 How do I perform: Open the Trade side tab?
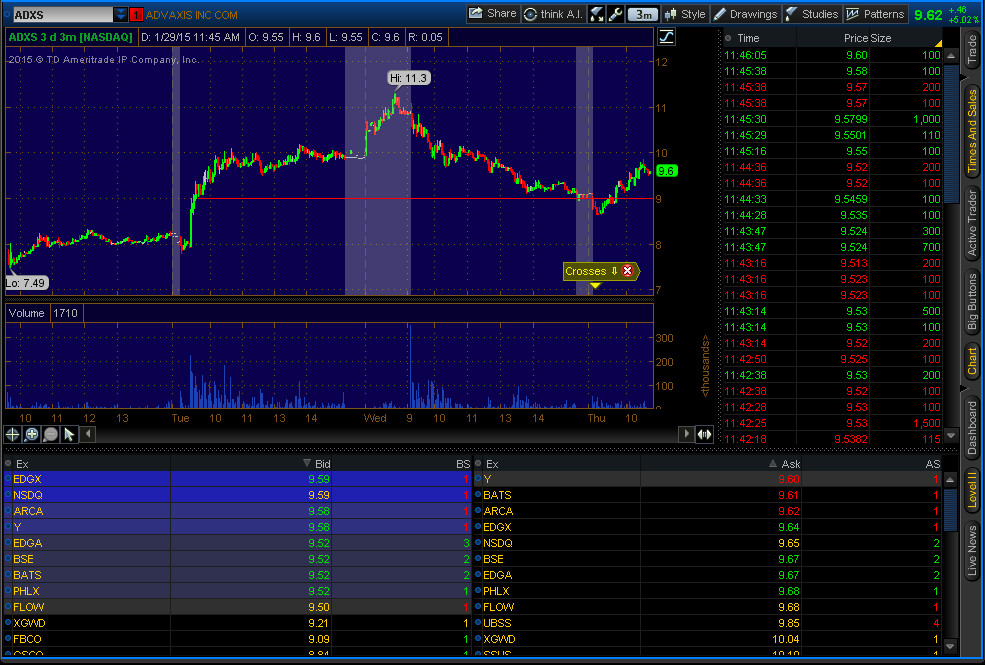click(x=972, y=49)
